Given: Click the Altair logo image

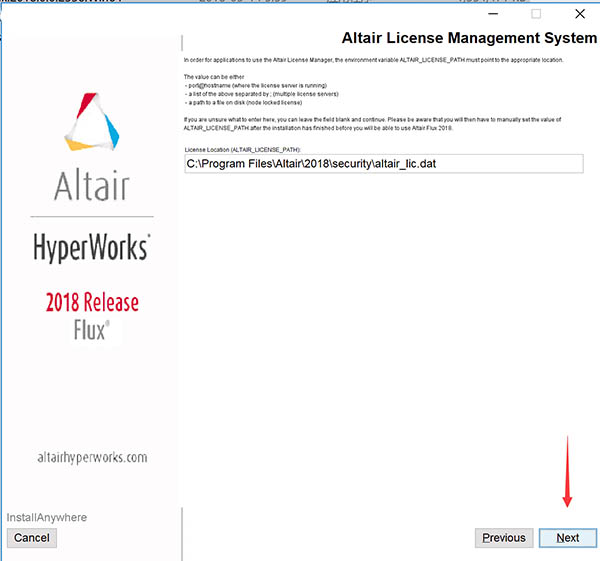Looking at the screenshot, I should (x=92, y=147).
